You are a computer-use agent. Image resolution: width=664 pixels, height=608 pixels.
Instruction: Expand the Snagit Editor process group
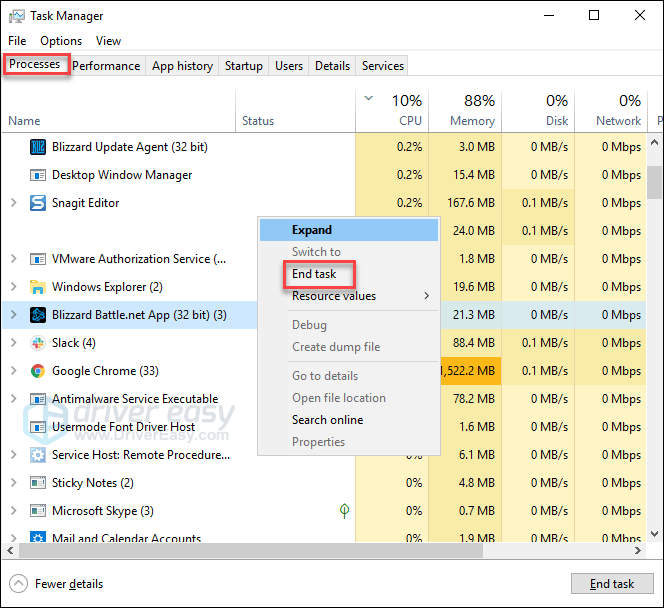[x=14, y=203]
